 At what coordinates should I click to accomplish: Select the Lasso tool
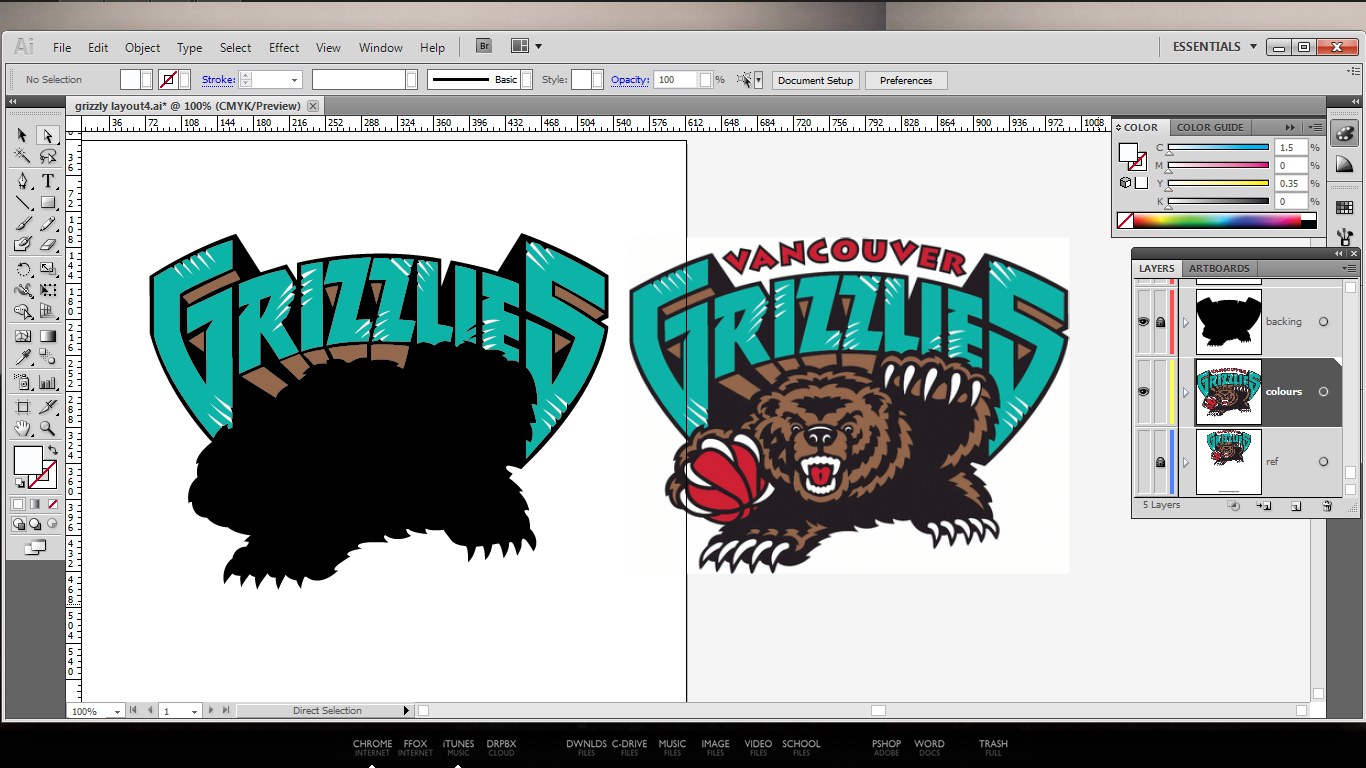pos(47,156)
